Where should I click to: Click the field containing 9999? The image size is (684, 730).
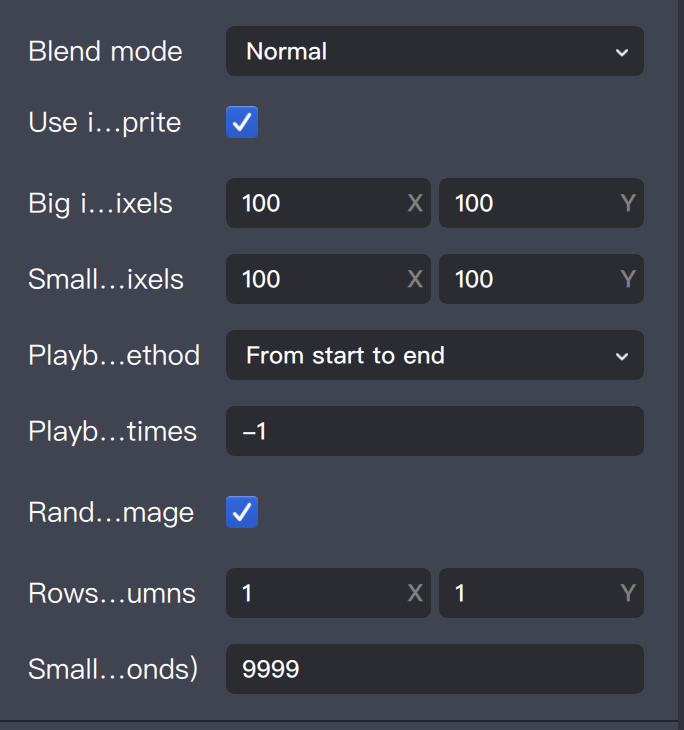point(434,669)
